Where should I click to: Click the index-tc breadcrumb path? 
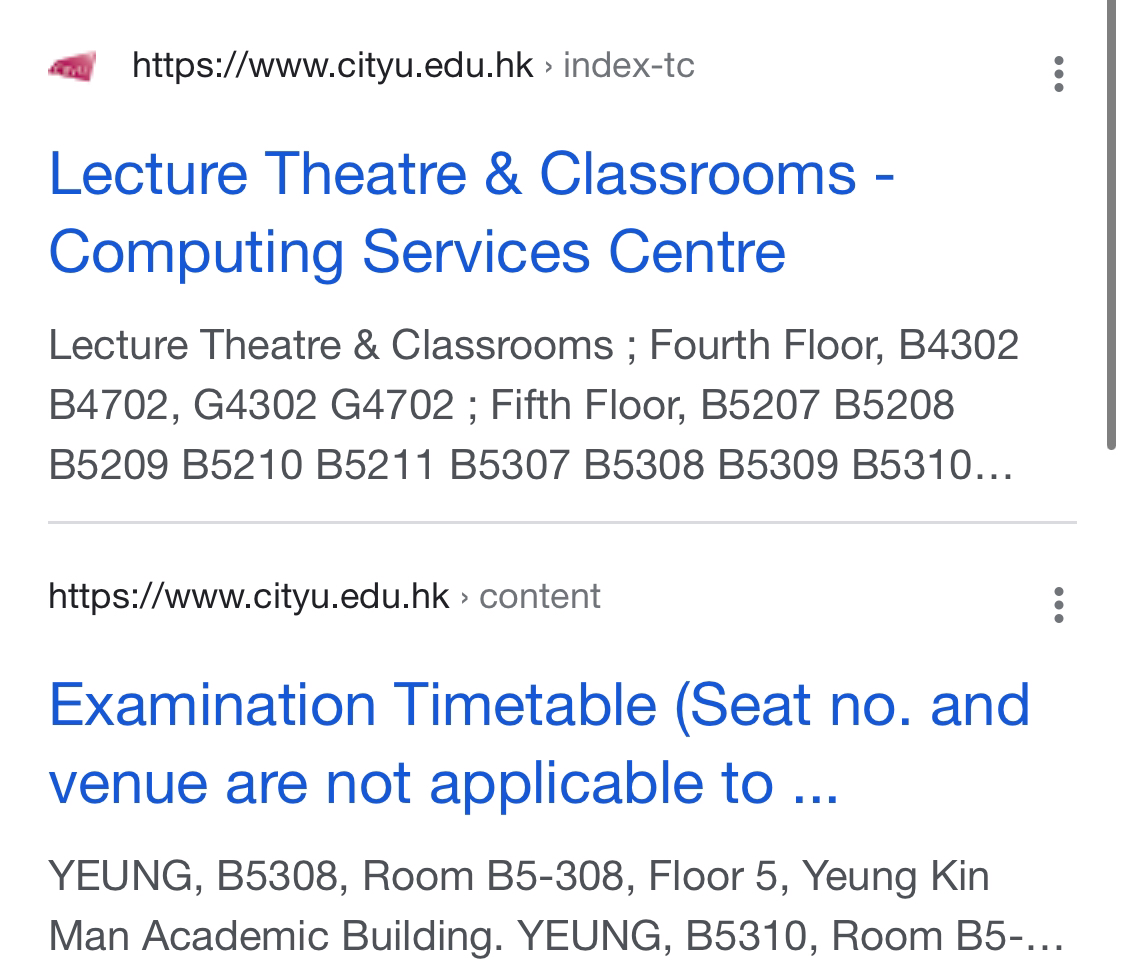click(629, 65)
